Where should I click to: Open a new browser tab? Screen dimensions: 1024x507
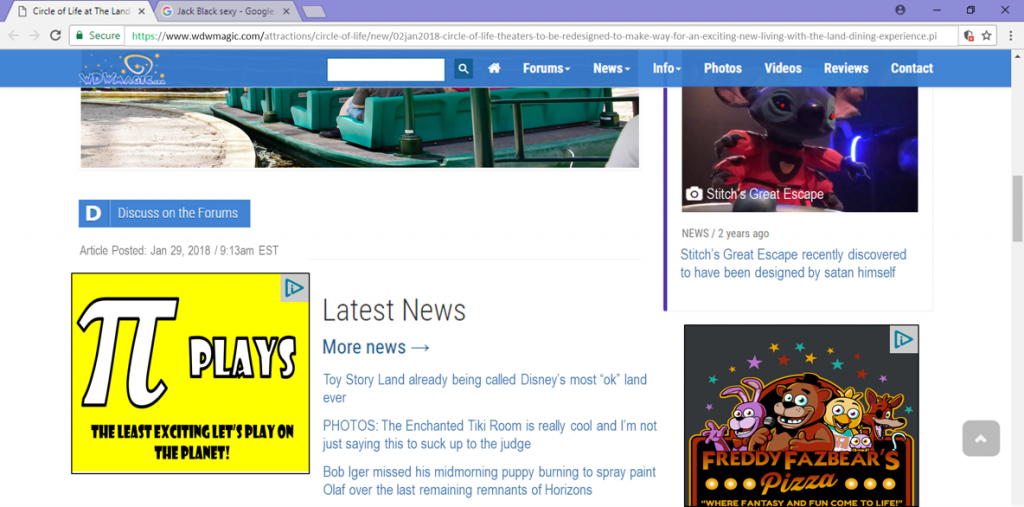coord(314,11)
